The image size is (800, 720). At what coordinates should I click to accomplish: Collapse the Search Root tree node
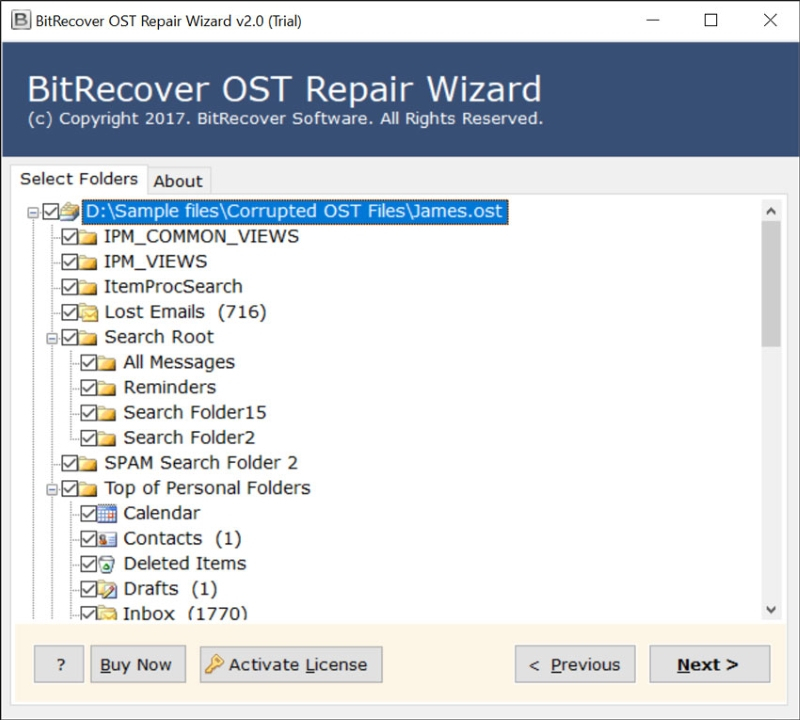click(52, 338)
